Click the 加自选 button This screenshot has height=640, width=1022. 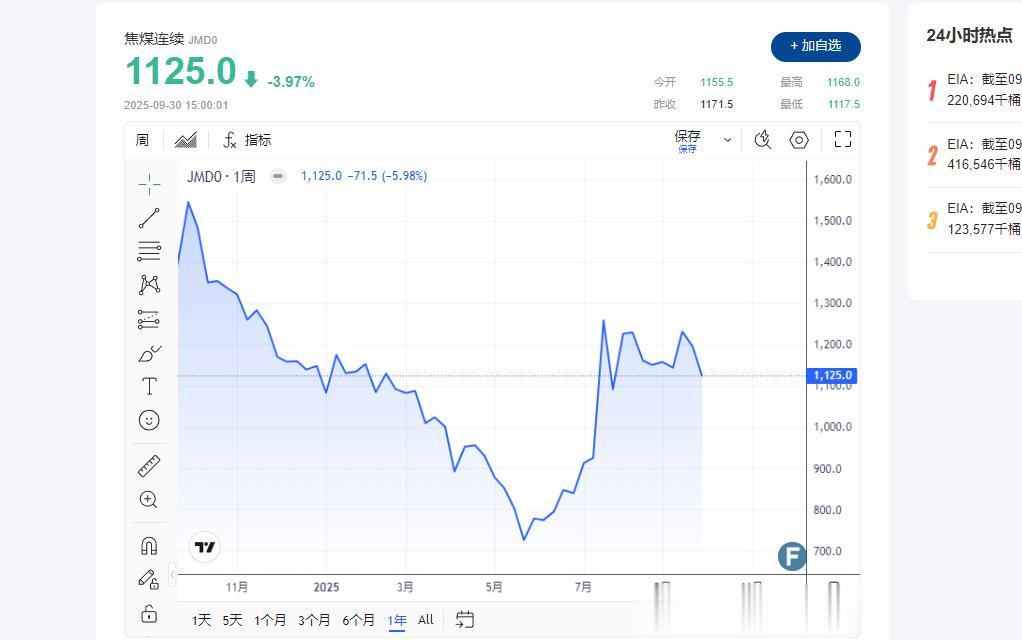pos(815,46)
